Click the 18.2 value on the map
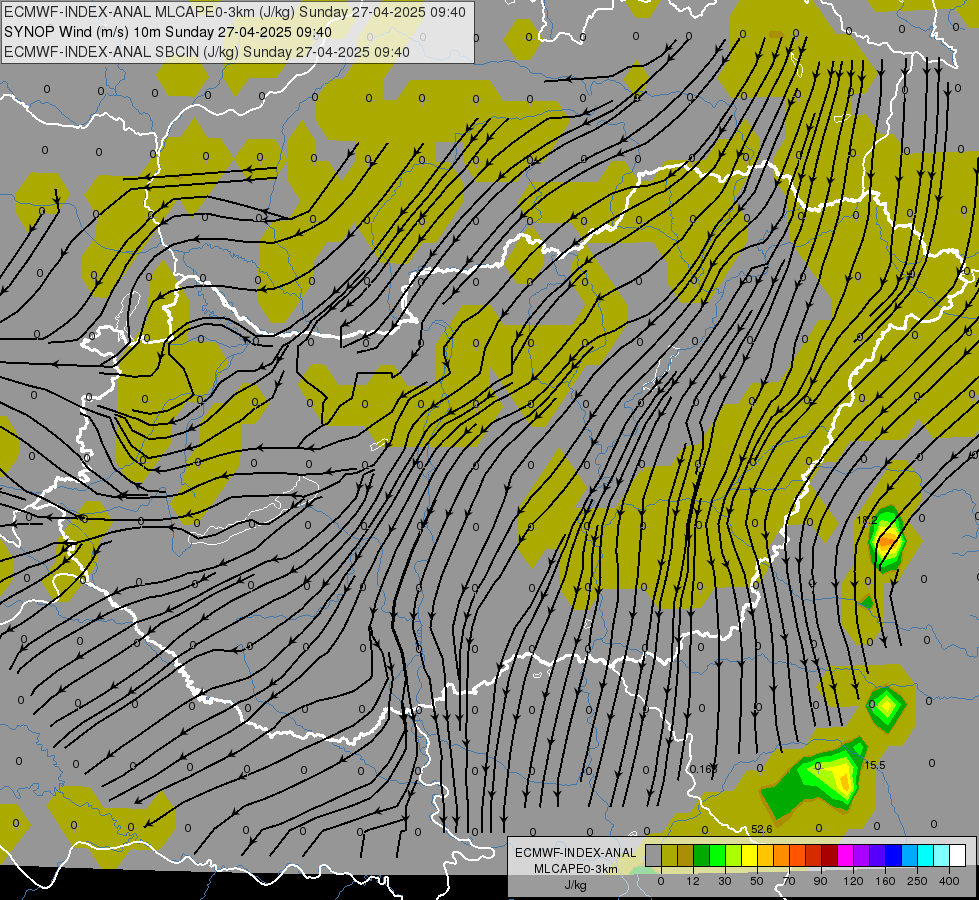This screenshot has height=900, width=979. click(867, 520)
